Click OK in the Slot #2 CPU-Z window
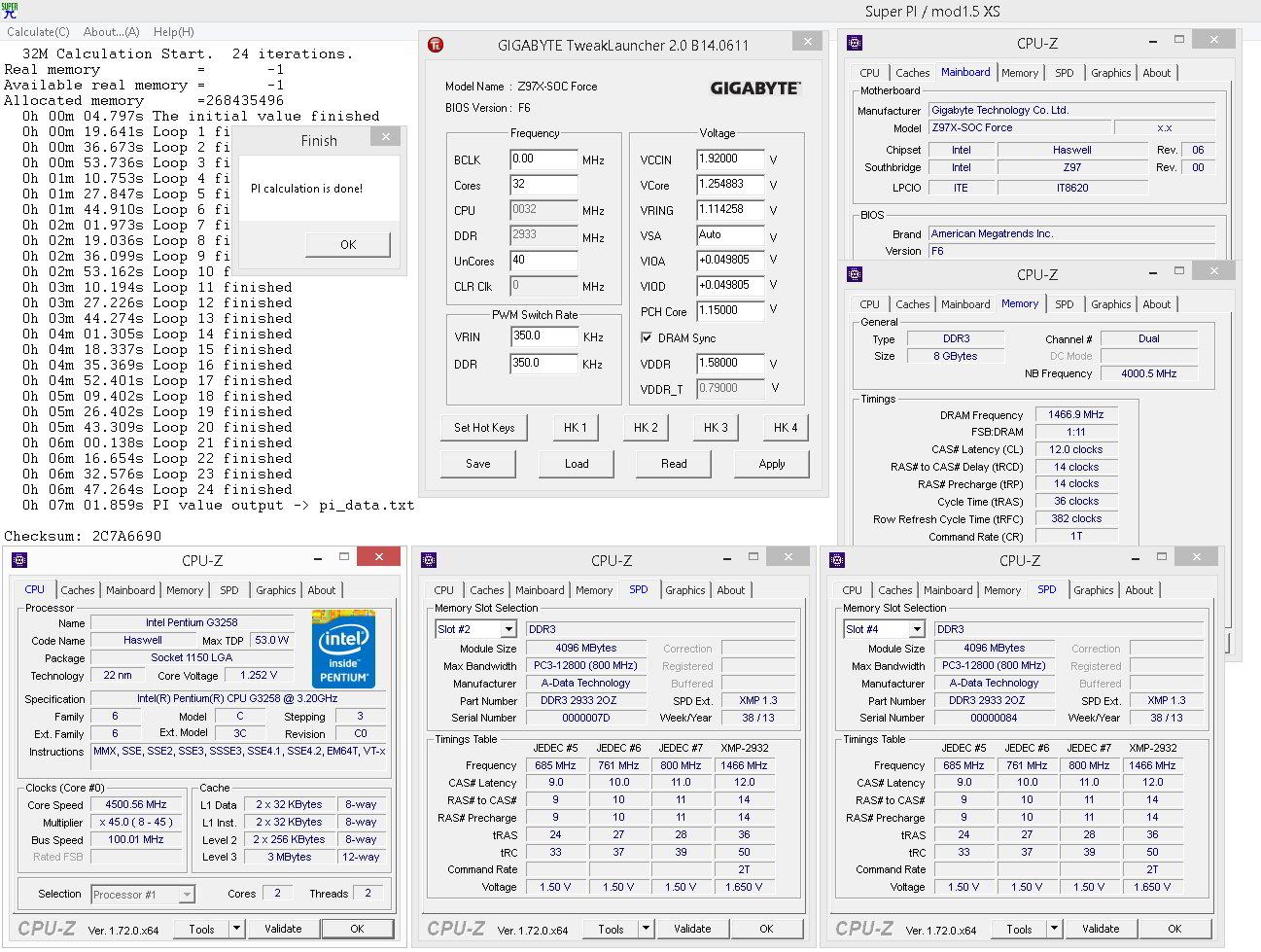Image resolution: width=1261 pixels, height=952 pixels. pos(766,929)
